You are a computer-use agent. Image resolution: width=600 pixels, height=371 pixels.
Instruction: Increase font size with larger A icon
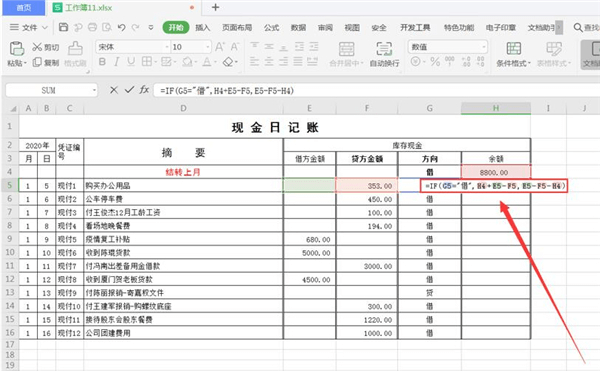pos(220,47)
